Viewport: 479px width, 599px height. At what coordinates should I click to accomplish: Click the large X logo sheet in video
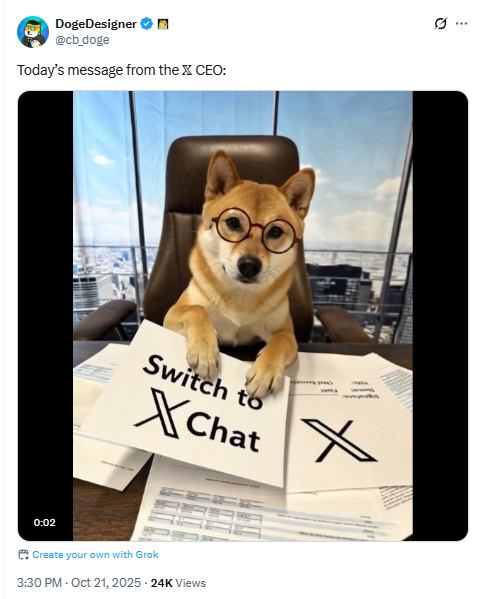[339, 439]
